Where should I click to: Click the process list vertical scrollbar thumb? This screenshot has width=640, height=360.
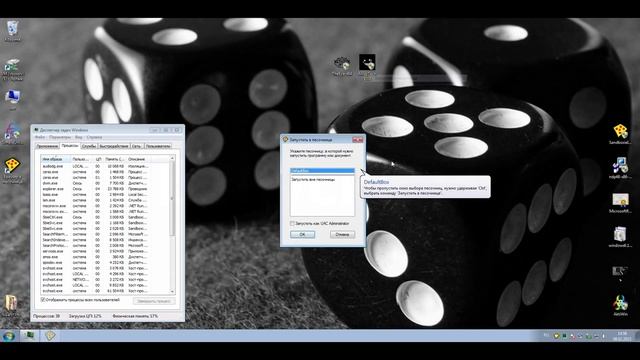(172, 198)
